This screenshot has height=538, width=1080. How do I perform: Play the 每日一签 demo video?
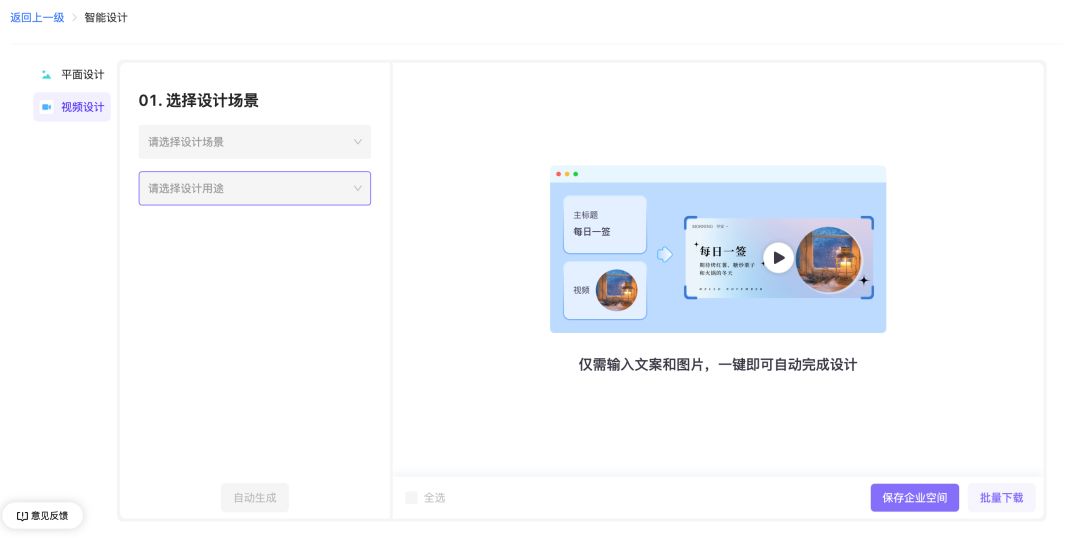778,258
